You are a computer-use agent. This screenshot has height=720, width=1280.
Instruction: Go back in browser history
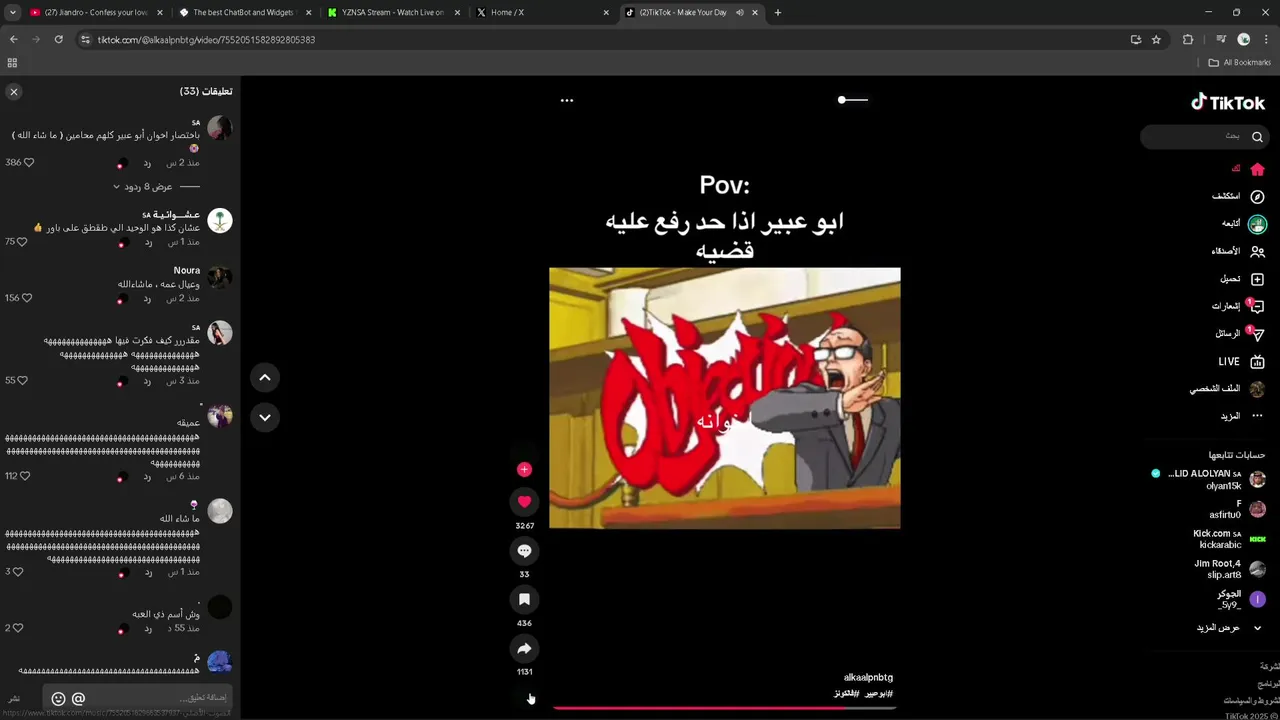click(13, 39)
